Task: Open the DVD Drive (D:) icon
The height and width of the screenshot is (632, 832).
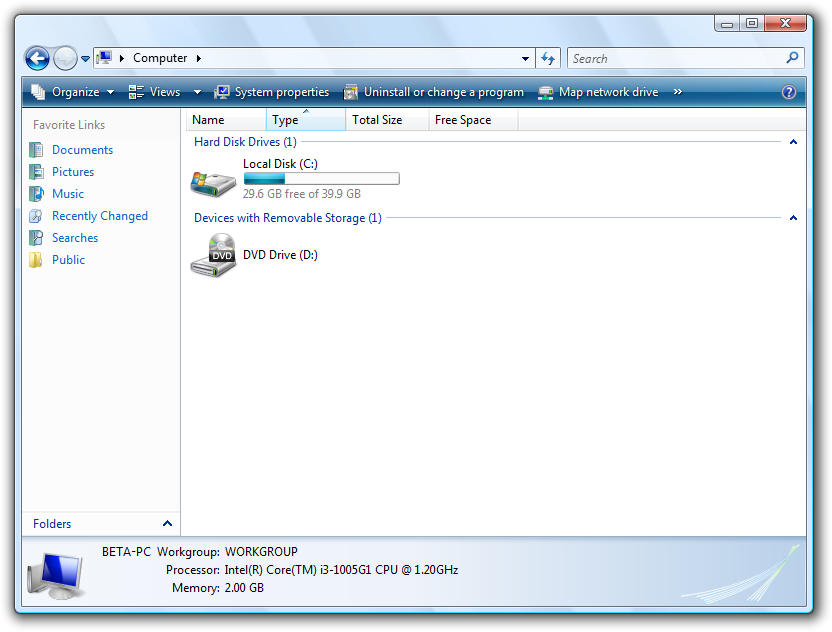Action: [213, 256]
